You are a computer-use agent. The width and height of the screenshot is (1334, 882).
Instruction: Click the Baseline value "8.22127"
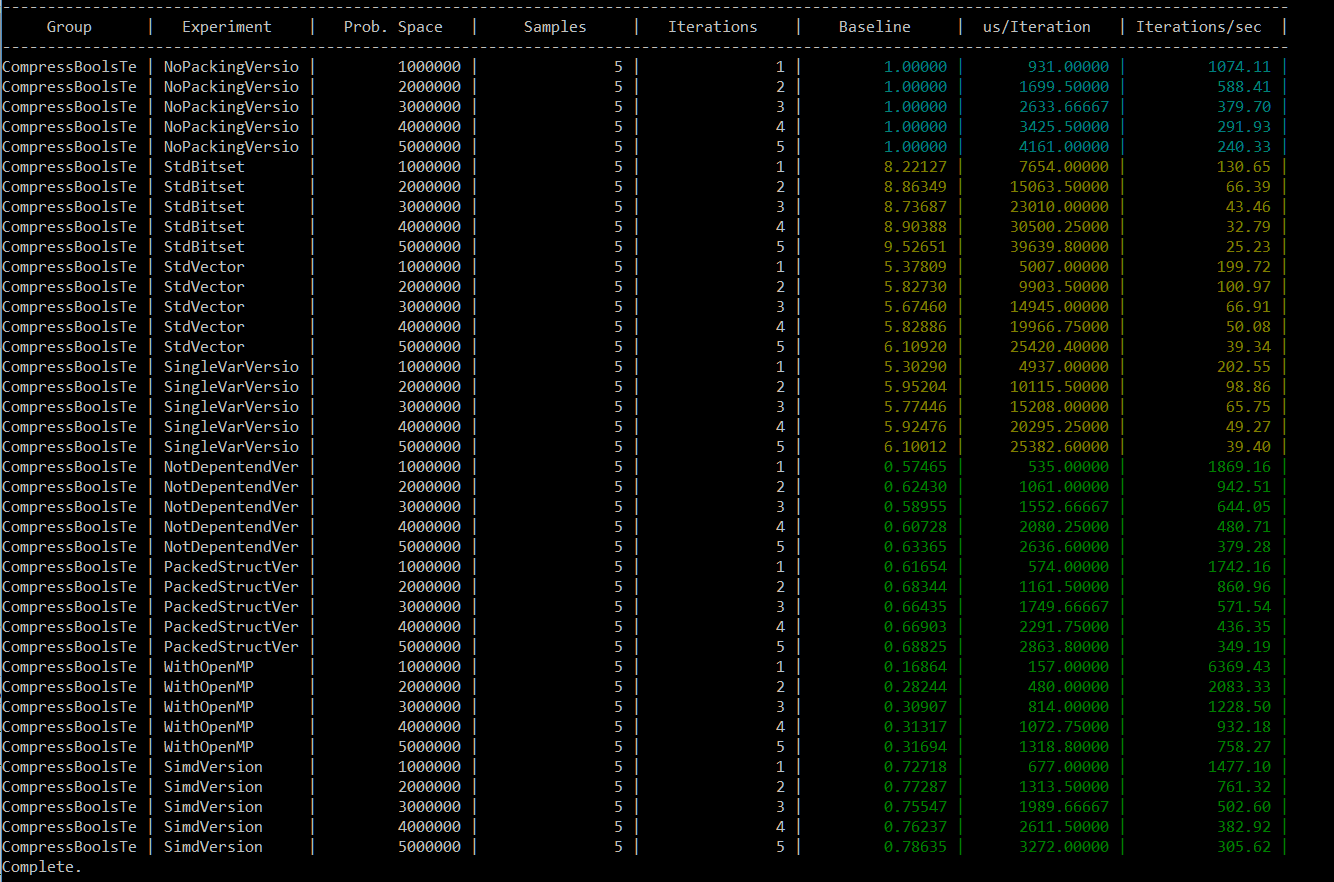coord(915,167)
